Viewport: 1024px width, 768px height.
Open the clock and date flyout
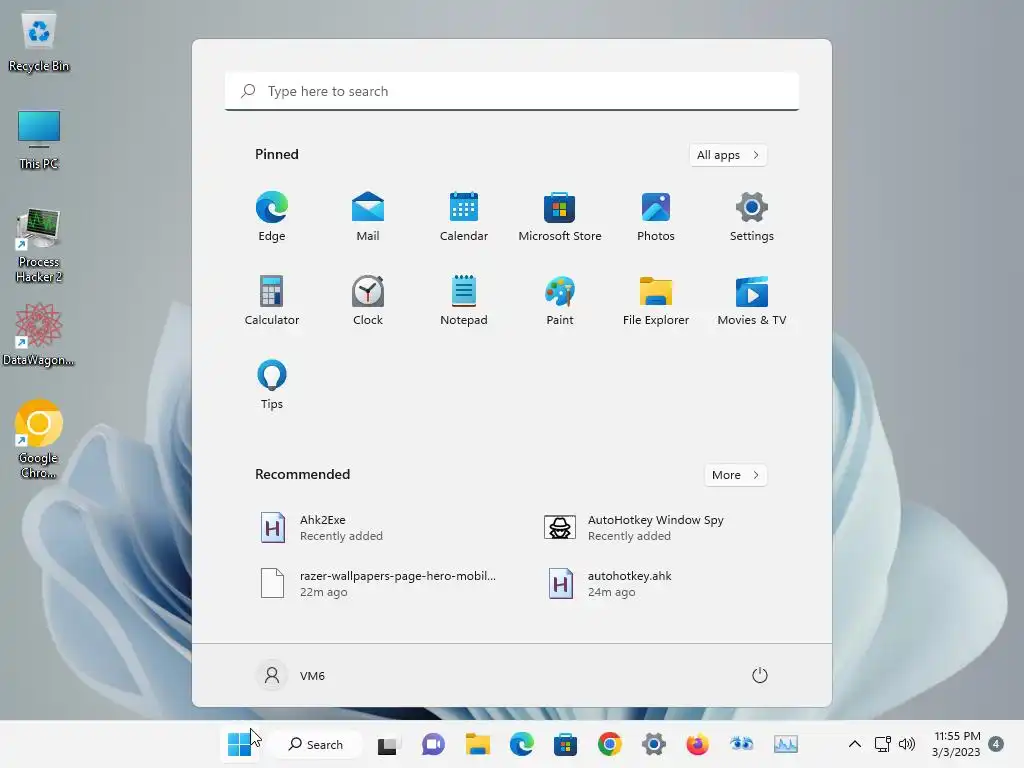(x=957, y=744)
